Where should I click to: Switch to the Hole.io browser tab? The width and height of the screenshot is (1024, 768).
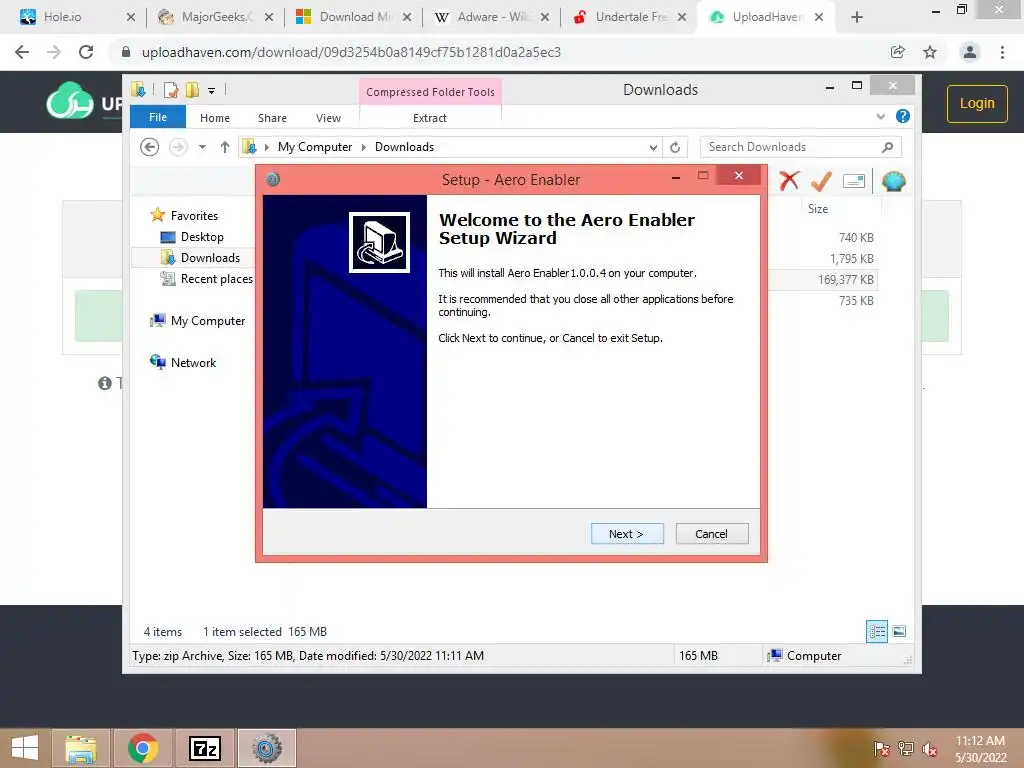78,17
